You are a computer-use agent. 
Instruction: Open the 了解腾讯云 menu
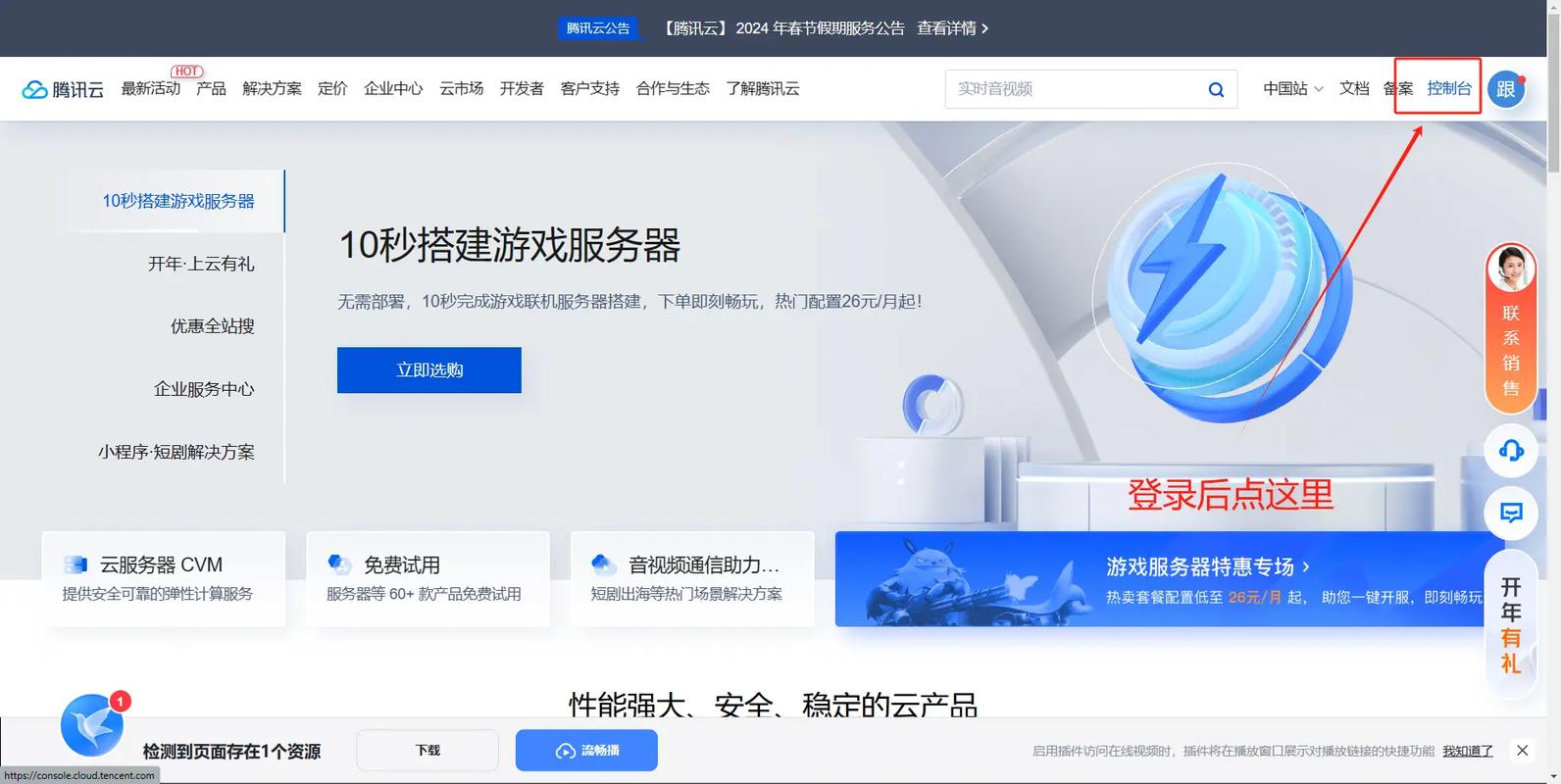click(x=763, y=89)
